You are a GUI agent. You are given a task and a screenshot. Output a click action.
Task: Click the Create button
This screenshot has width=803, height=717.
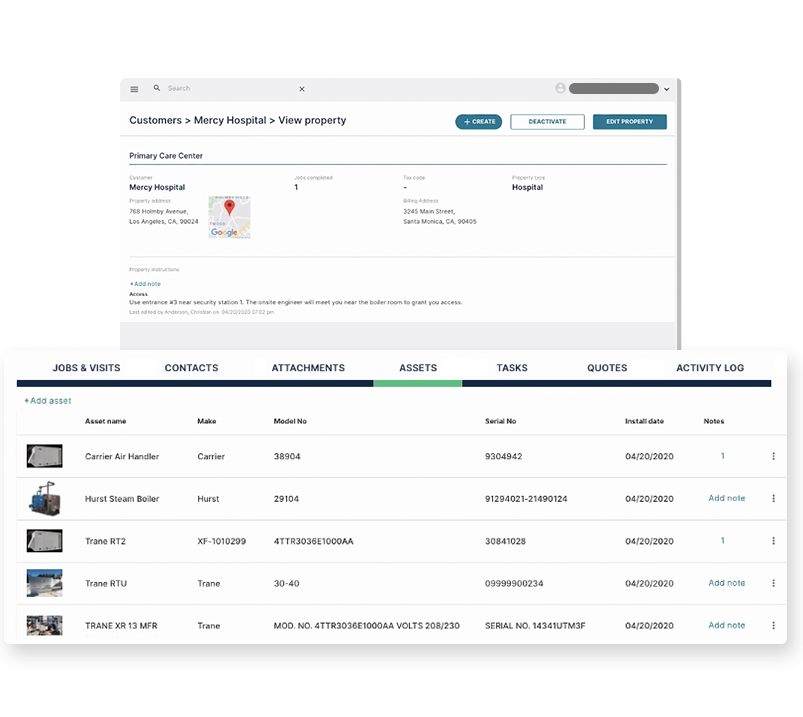(x=478, y=121)
